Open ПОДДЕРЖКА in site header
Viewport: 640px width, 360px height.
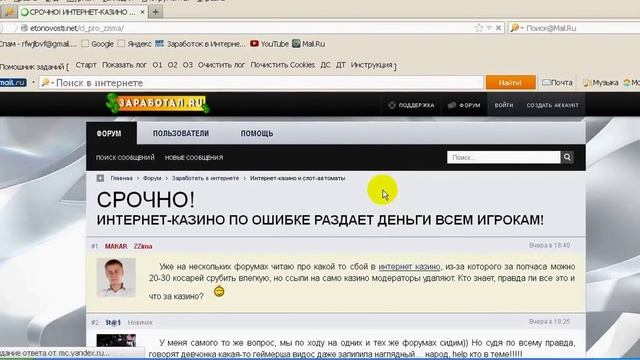pyautogui.click(x=411, y=105)
